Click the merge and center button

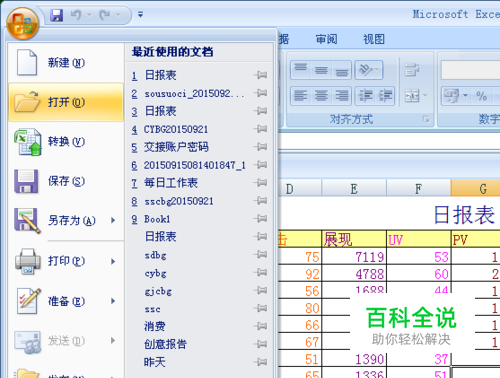click(411, 96)
